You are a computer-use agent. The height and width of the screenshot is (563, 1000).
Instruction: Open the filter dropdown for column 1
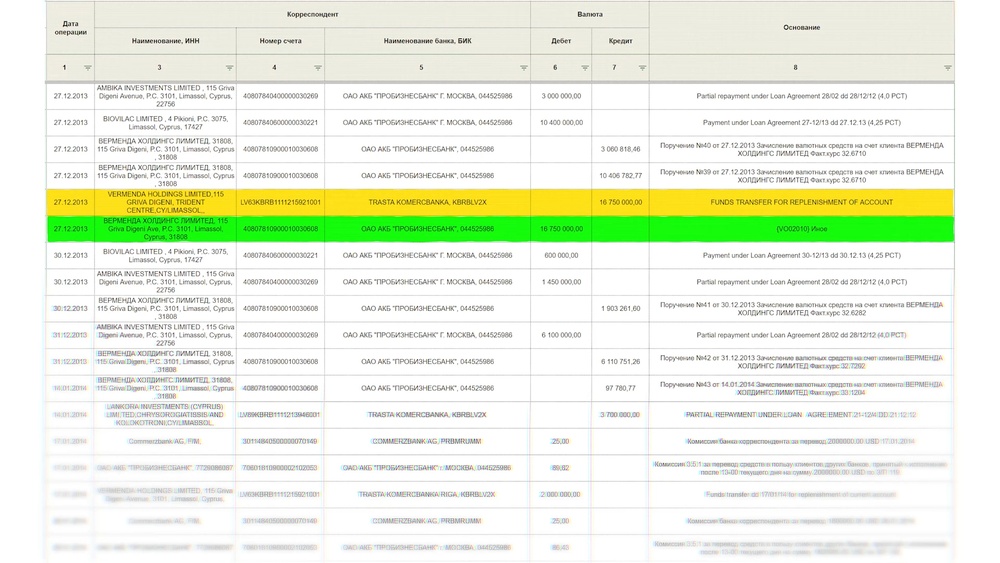tap(87, 68)
